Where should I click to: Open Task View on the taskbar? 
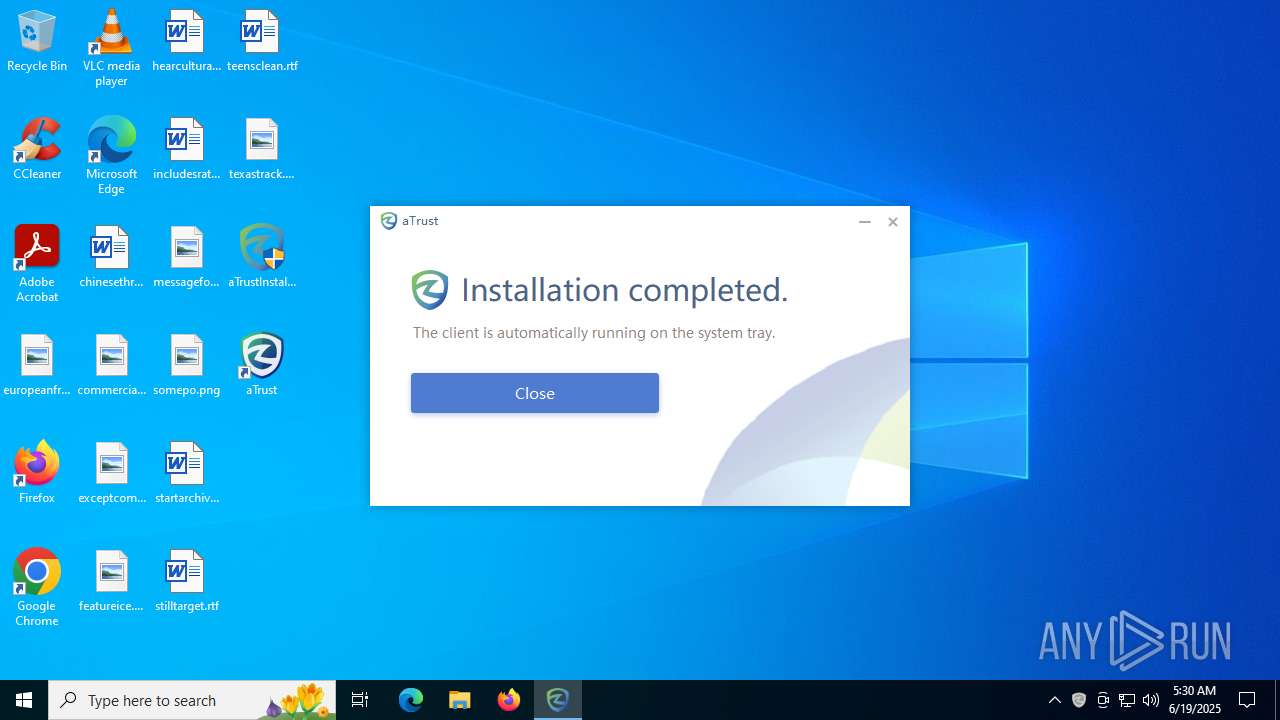tap(360, 700)
